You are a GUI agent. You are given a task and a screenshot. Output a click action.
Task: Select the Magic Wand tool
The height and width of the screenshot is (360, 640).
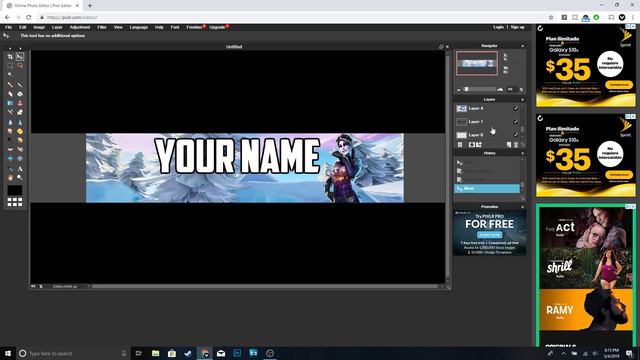click(x=10, y=74)
